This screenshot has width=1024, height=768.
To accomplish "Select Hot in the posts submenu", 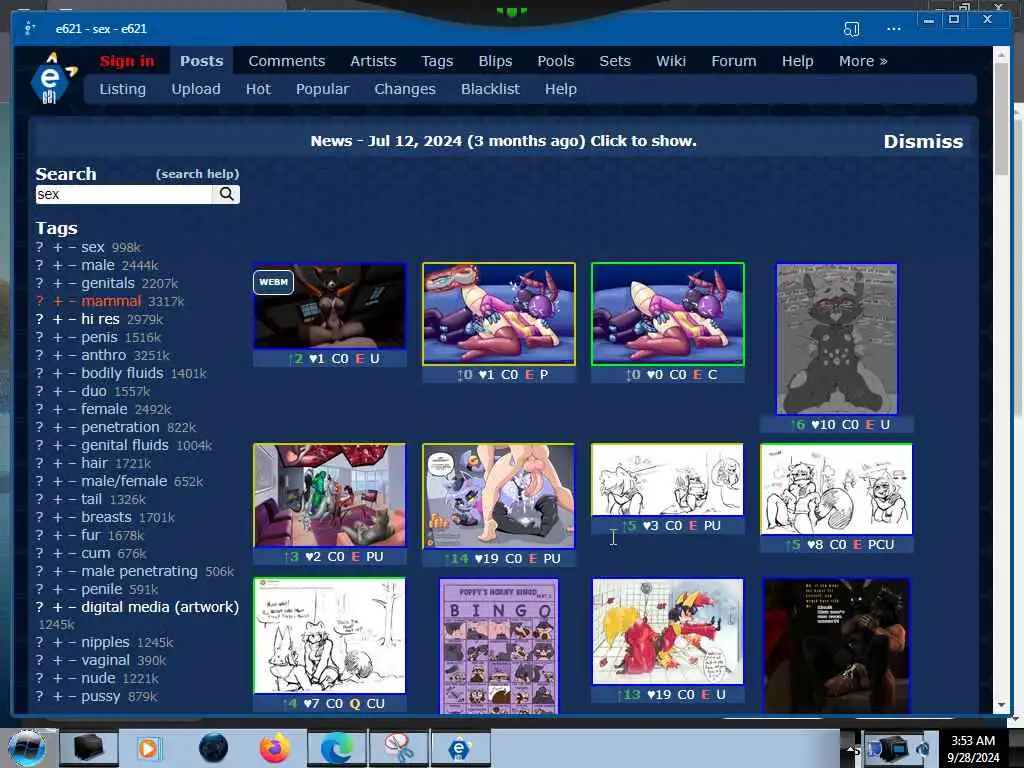I will (x=258, y=89).
